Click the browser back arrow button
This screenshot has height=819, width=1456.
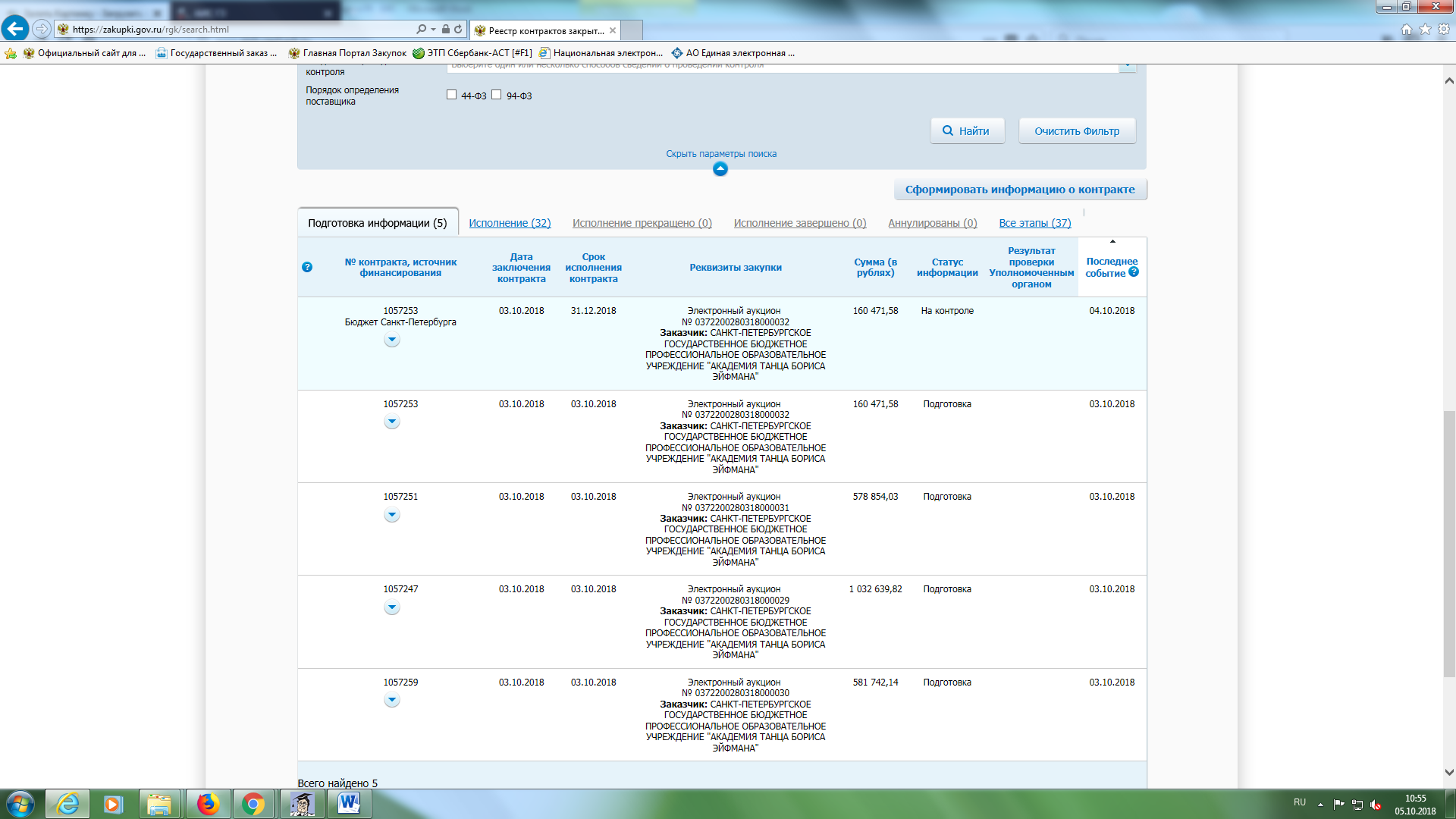pyautogui.click(x=15, y=29)
